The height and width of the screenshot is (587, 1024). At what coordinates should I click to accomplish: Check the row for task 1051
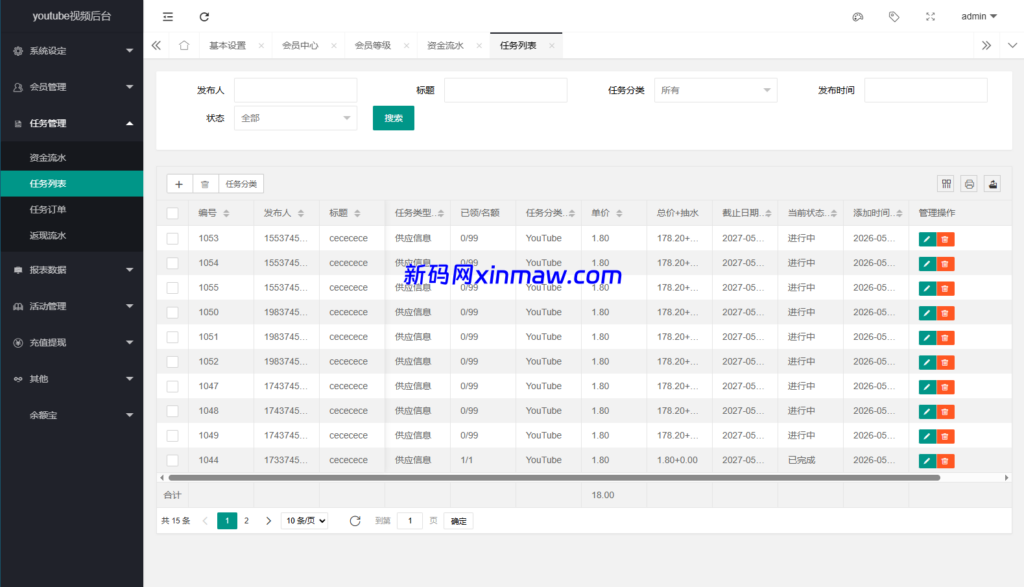[x=172, y=337]
